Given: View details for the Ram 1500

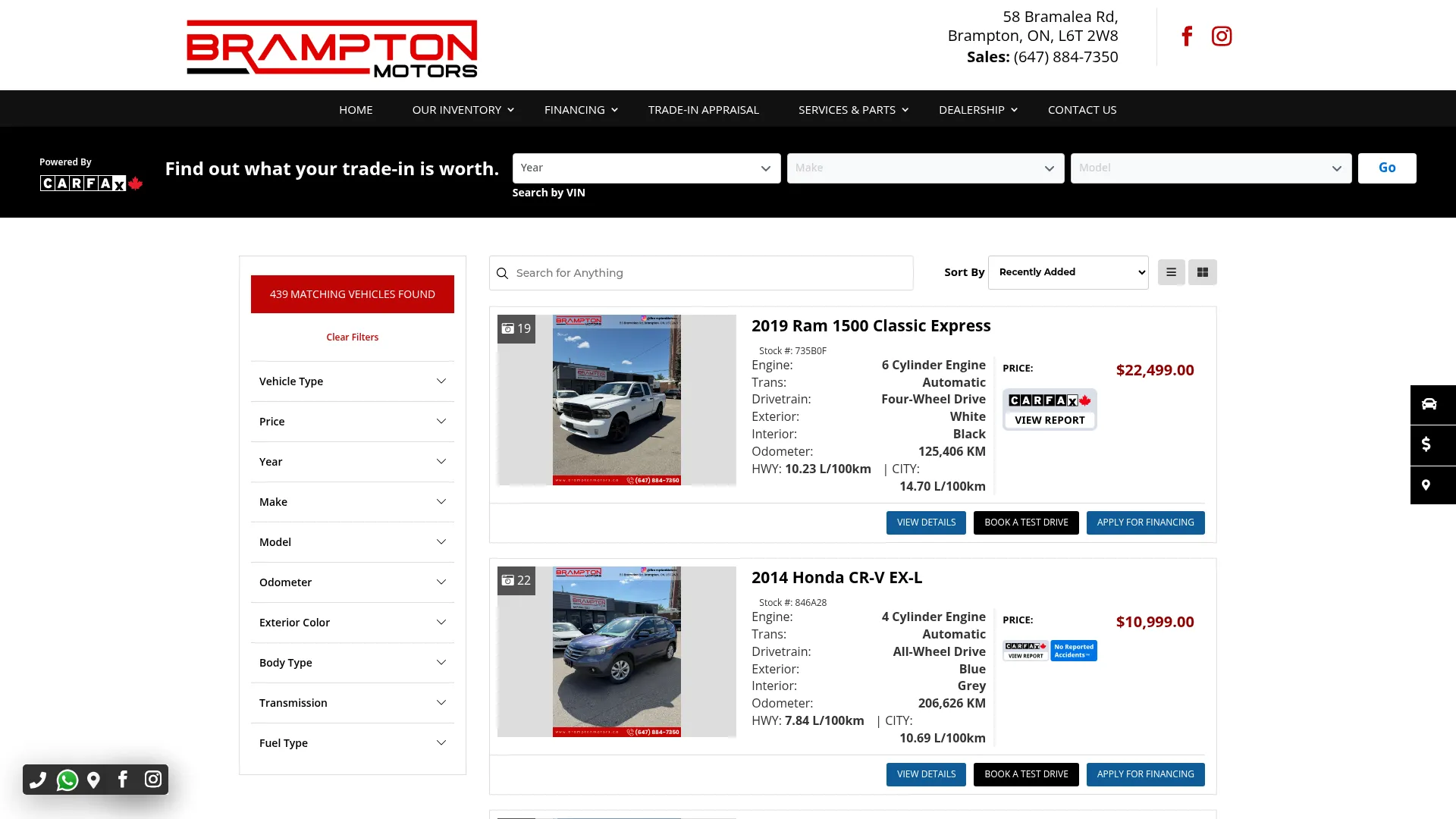Looking at the screenshot, I should 926,522.
